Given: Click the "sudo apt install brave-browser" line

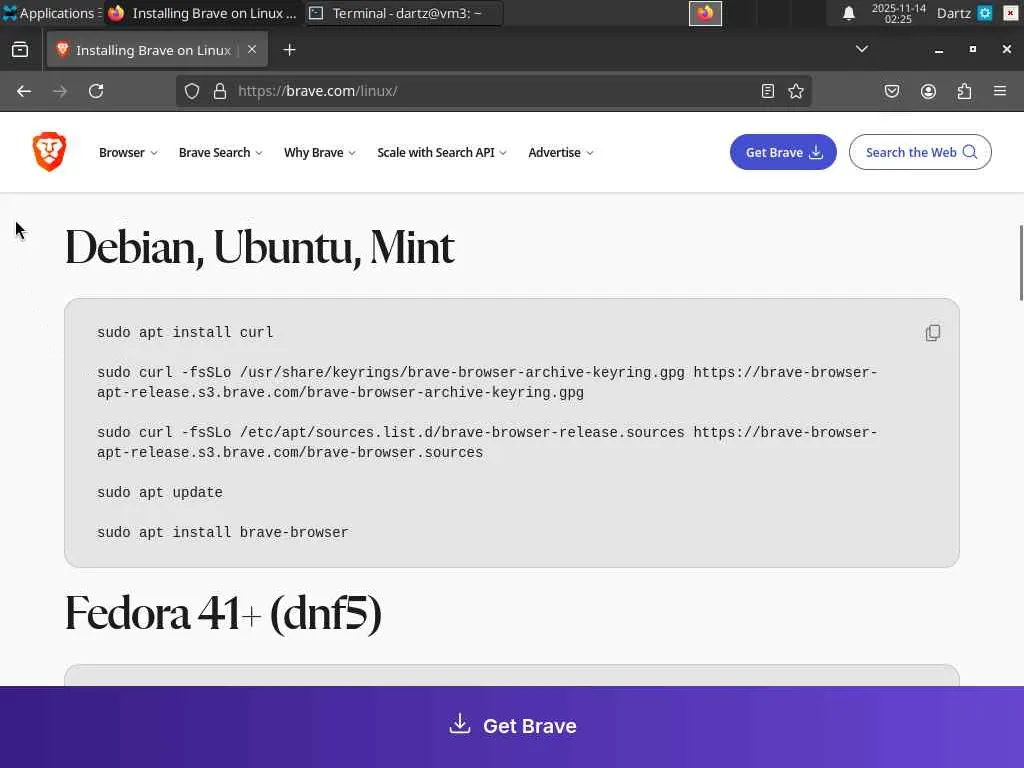Looking at the screenshot, I should [223, 532].
